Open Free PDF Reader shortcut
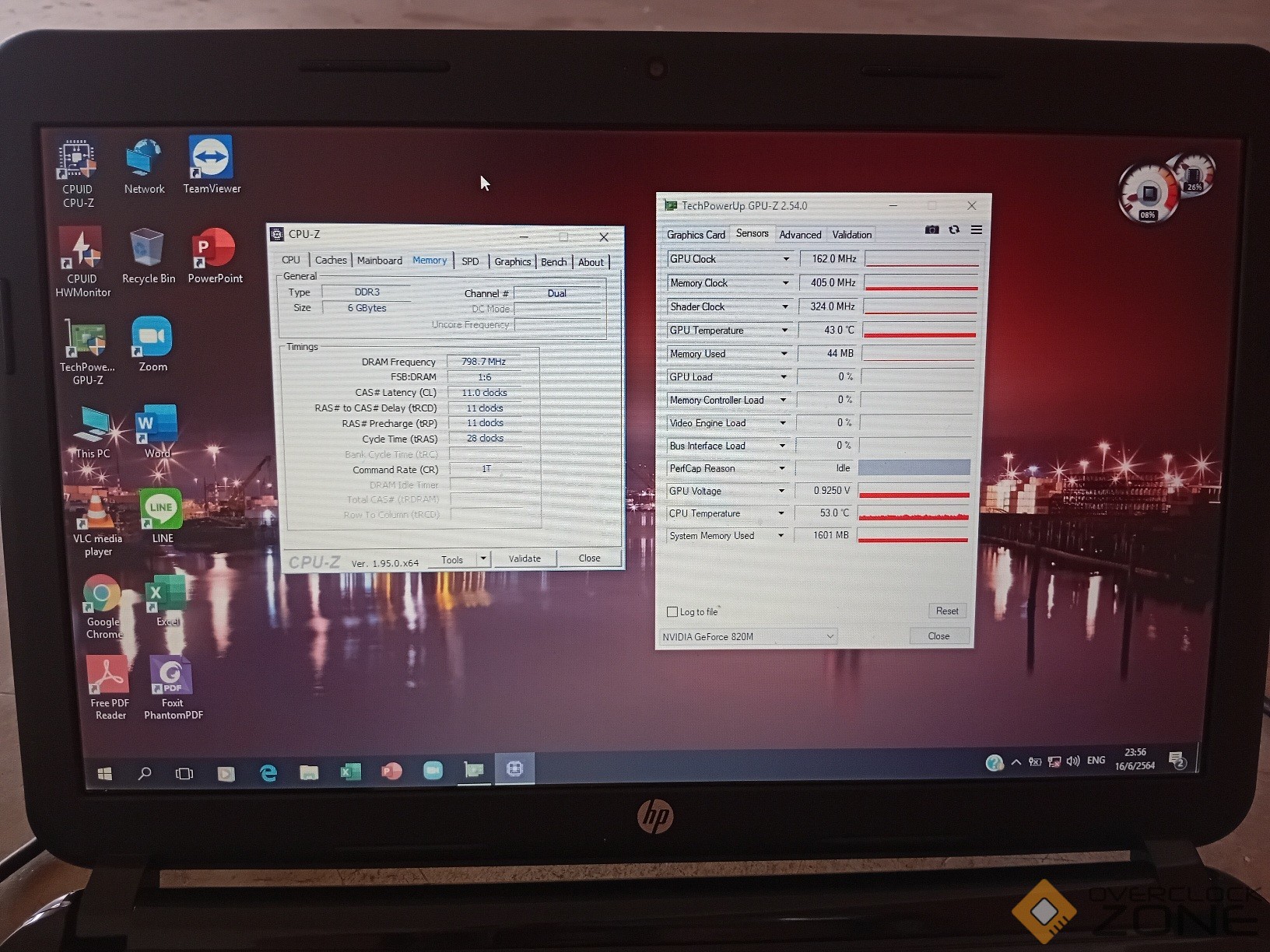This screenshot has height=952, width=1270. (109, 688)
